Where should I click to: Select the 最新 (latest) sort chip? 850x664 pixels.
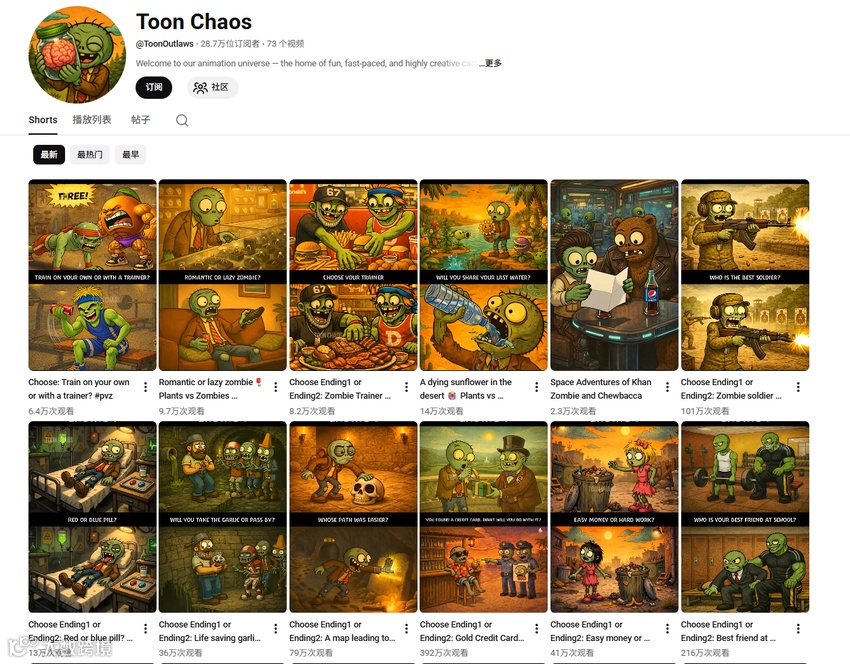pyautogui.click(x=49, y=154)
